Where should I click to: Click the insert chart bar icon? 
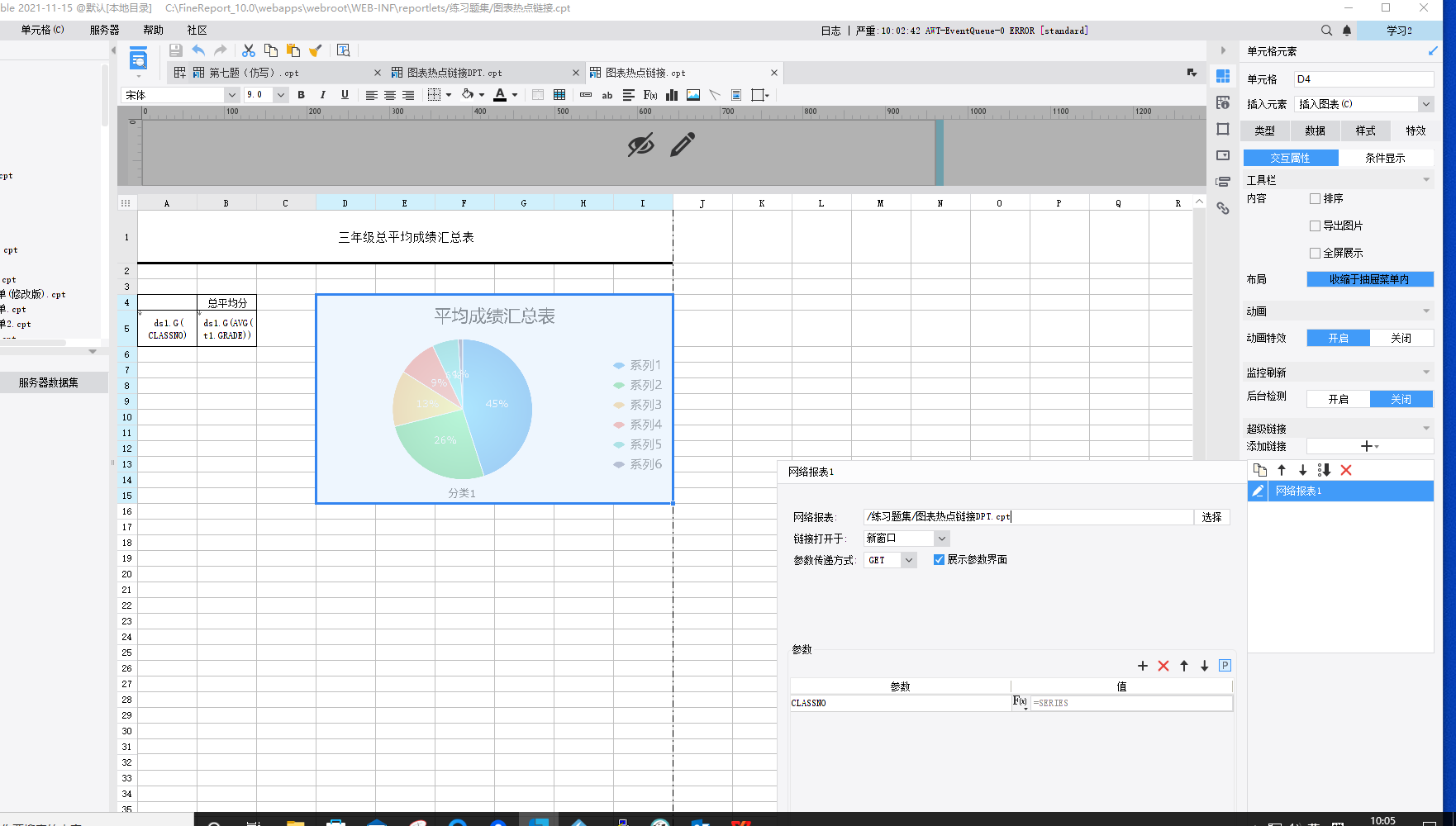pyautogui.click(x=672, y=95)
